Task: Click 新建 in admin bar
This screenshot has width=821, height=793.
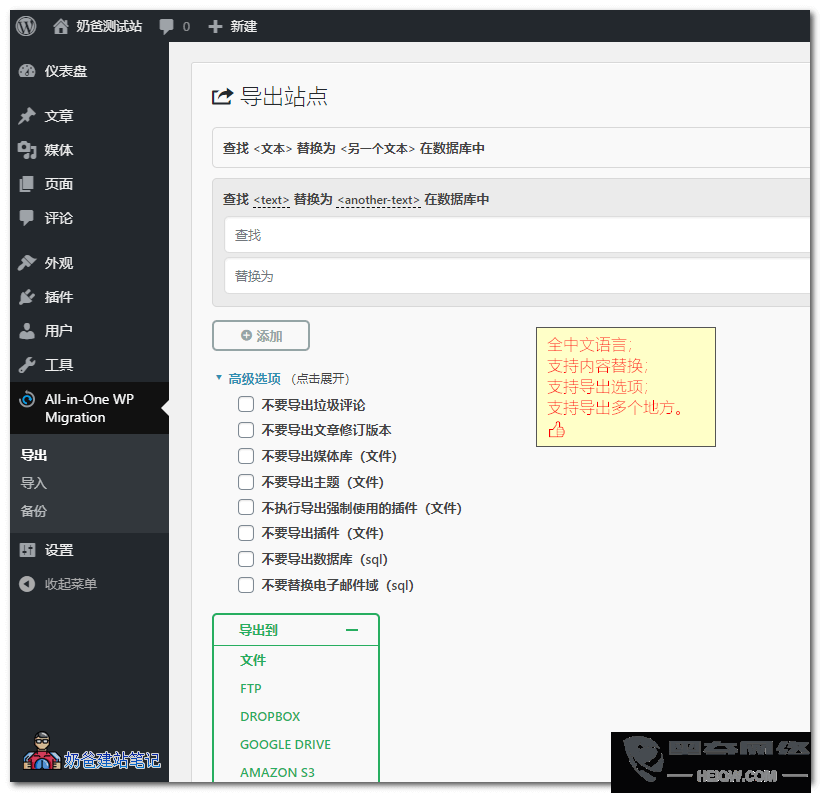Action: (x=243, y=26)
